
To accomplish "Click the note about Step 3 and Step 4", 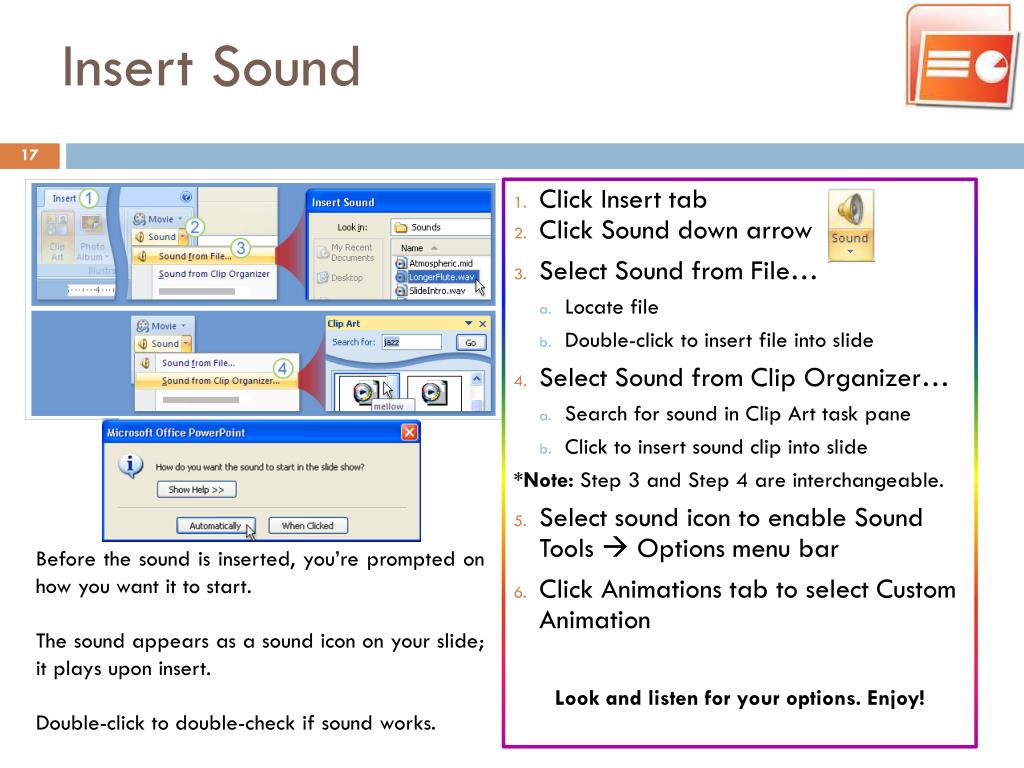I will pyautogui.click(x=729, y=481).
